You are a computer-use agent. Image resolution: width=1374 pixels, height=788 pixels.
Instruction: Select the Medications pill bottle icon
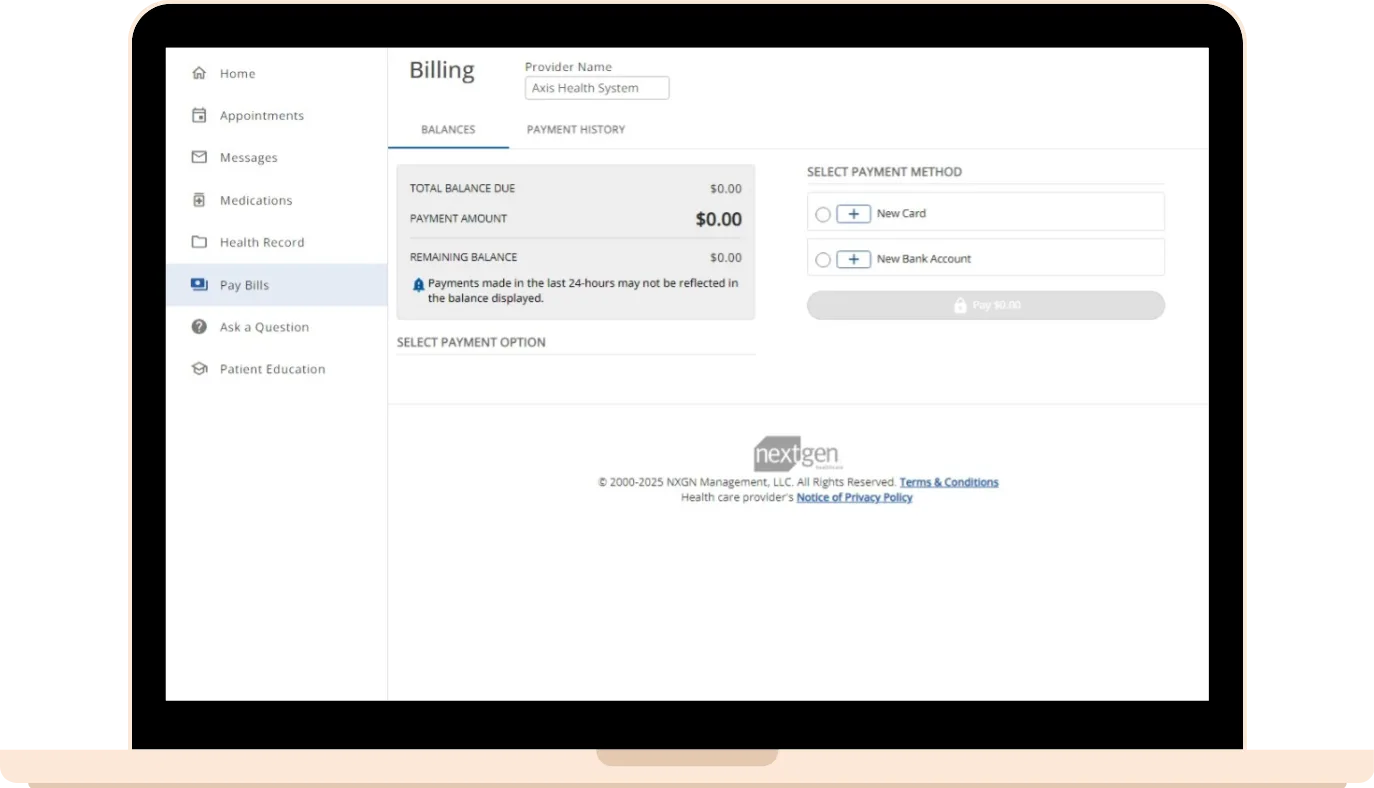199,200
